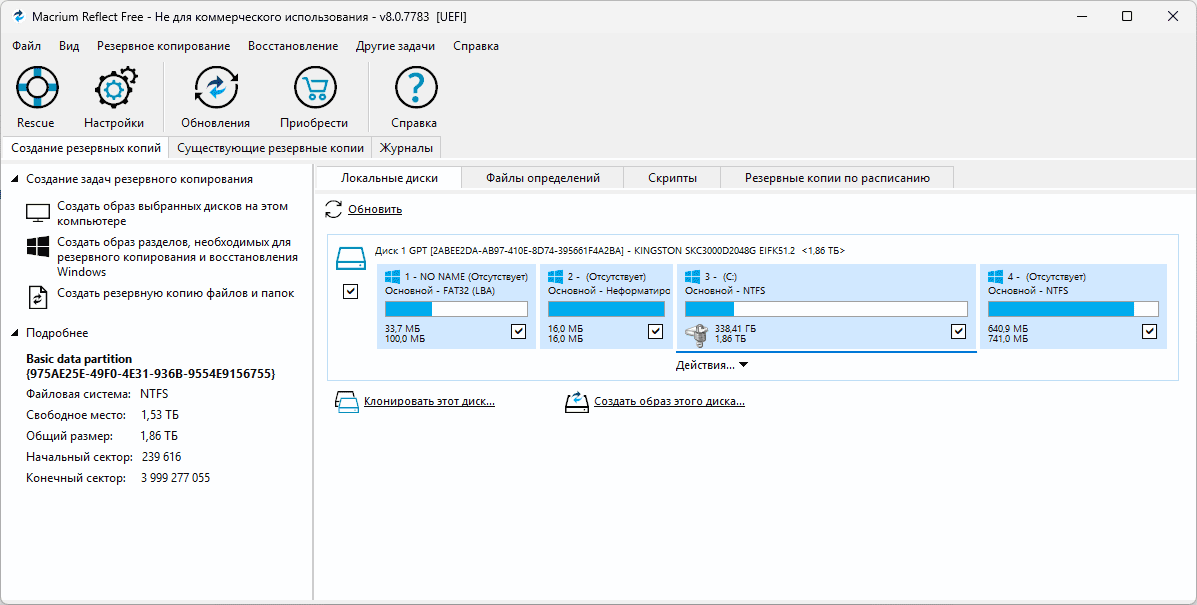The height and width of the screenshot is (605, 1197).
Task: Switch to the Скрипты tab
Action: [x=673, y=178]
